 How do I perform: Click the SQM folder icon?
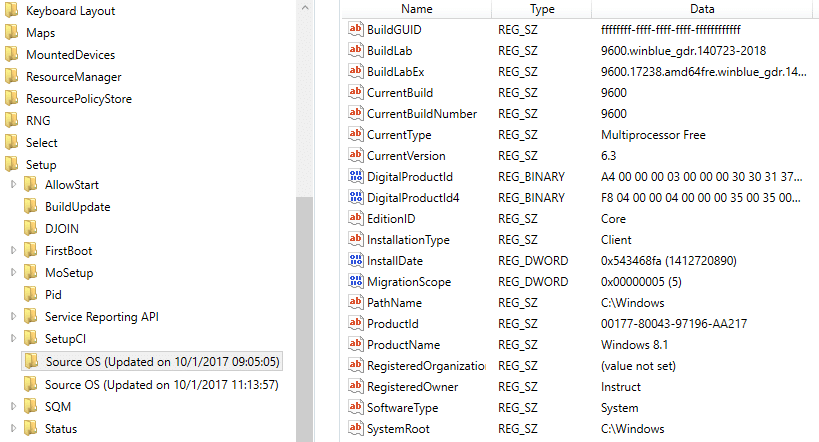point(31,406)
